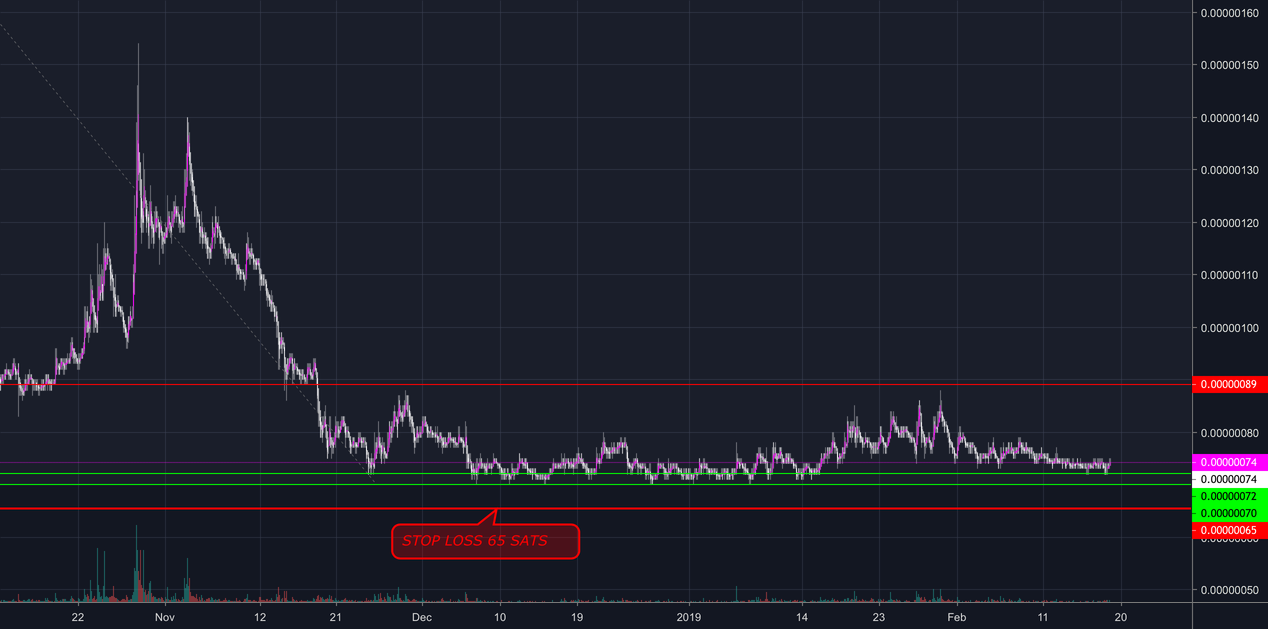1268x629 pixels.
Task: Select the magenta 0.00000074 price tag
Action: (x=1231, y=463)
